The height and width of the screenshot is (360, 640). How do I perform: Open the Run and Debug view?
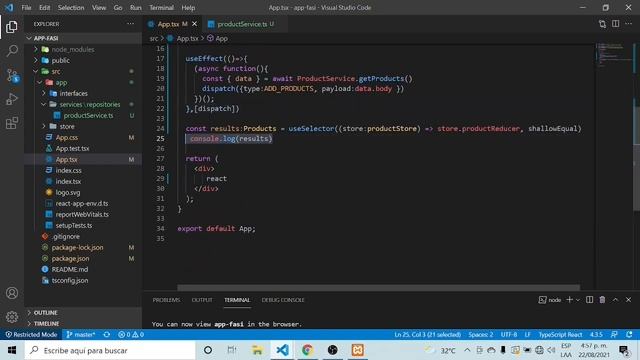tap(12, 99)
